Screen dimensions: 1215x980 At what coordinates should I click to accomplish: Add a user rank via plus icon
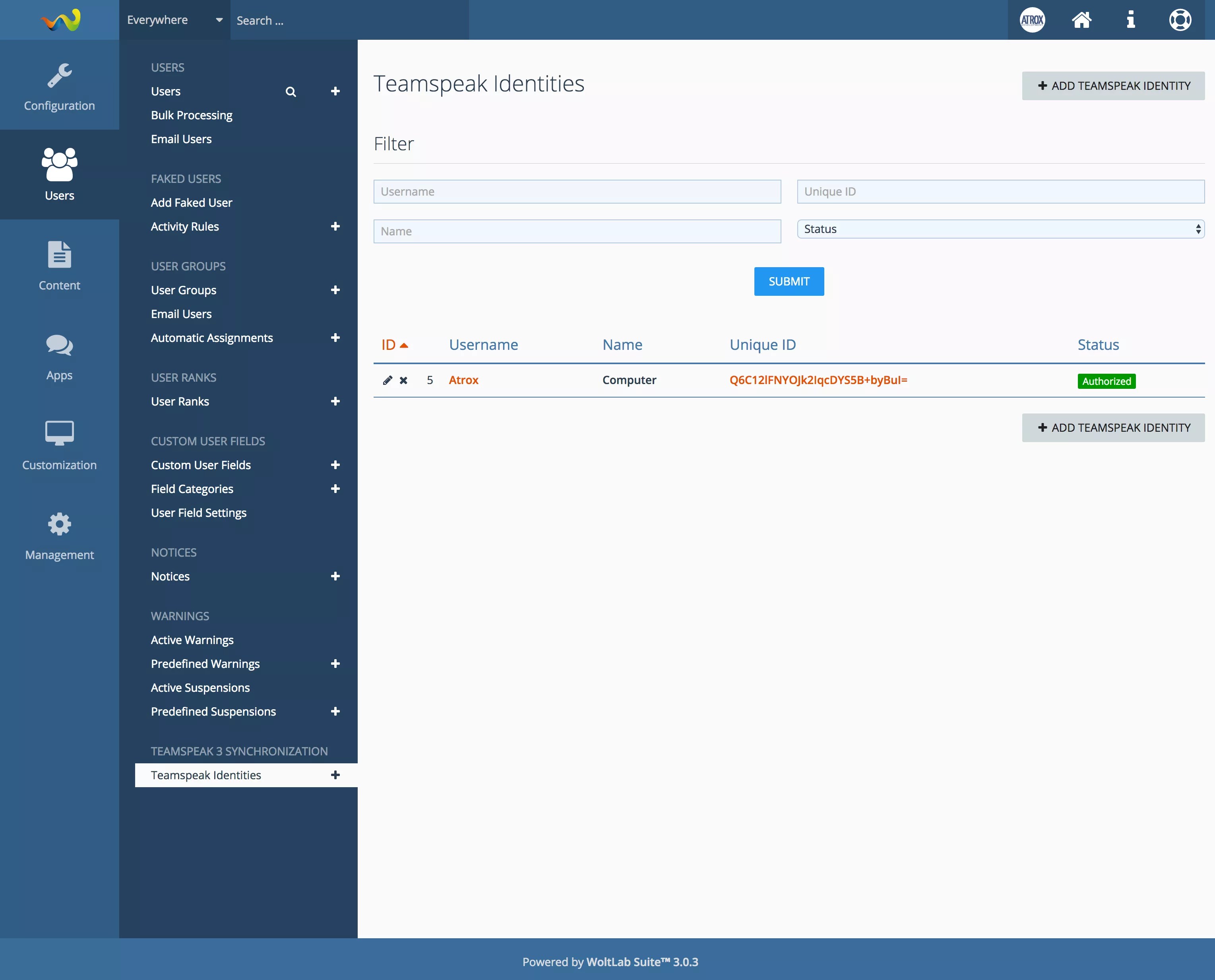[335, 402]
